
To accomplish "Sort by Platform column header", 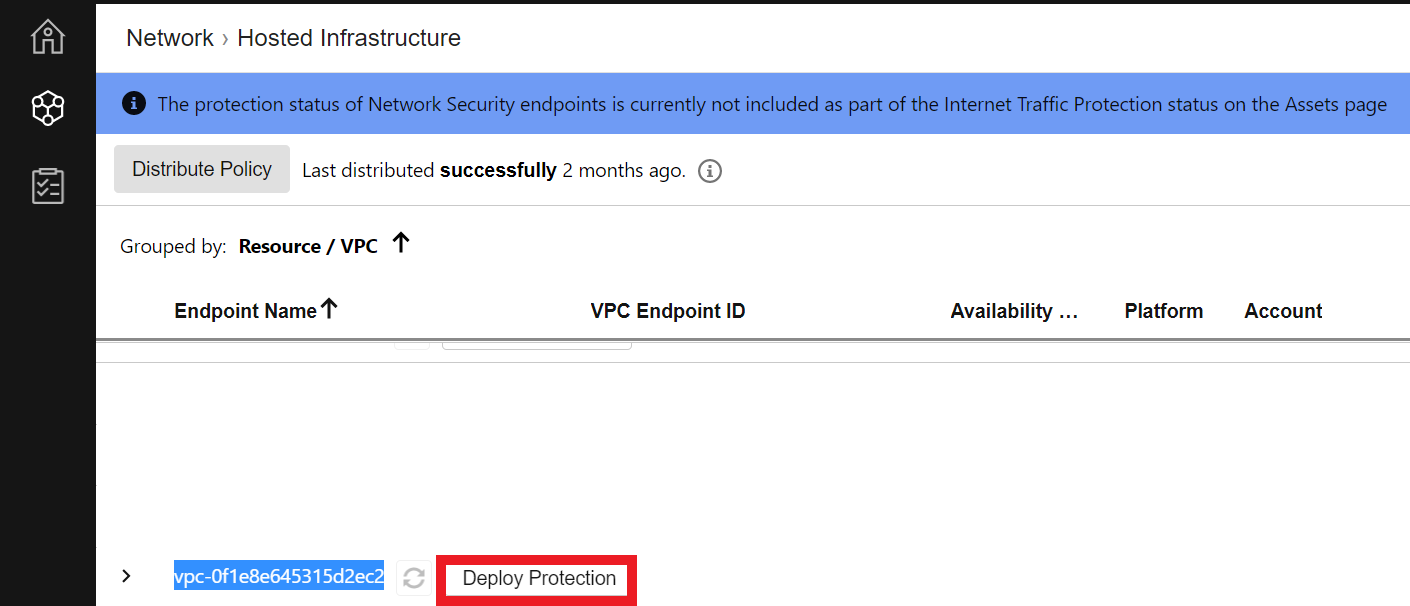I will (1164, 311).
